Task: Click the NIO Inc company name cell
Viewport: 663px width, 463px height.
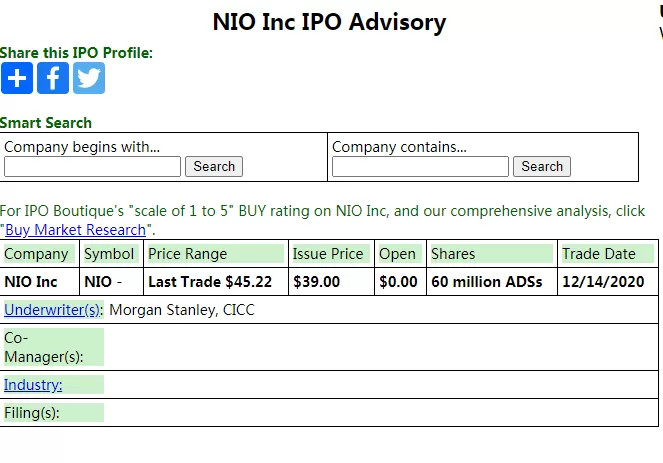Action: [40, 282]
